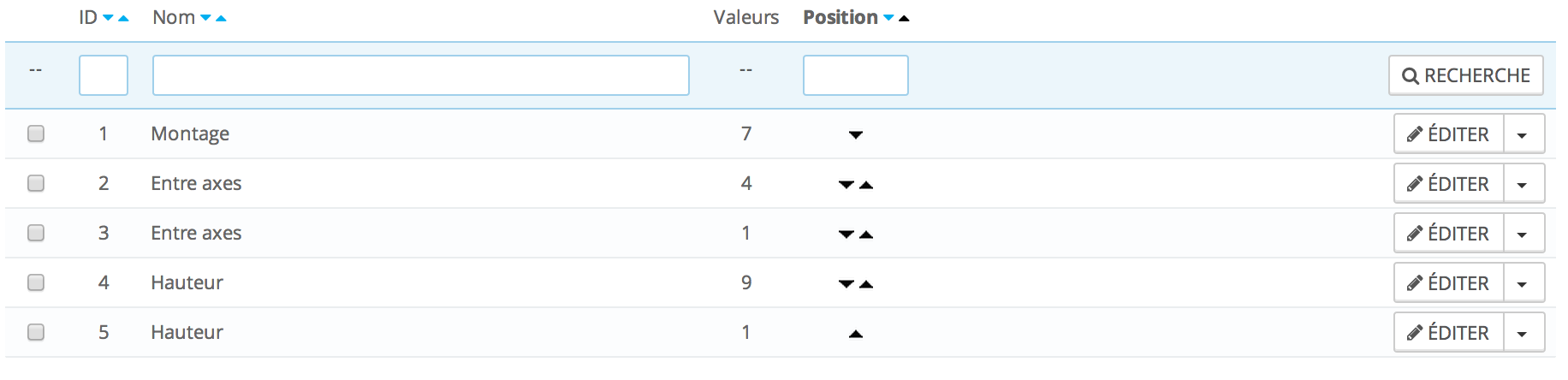Sort Nom column descending arrow
This screenshot has width=1568, height=380.
click(x=205, y=18)
